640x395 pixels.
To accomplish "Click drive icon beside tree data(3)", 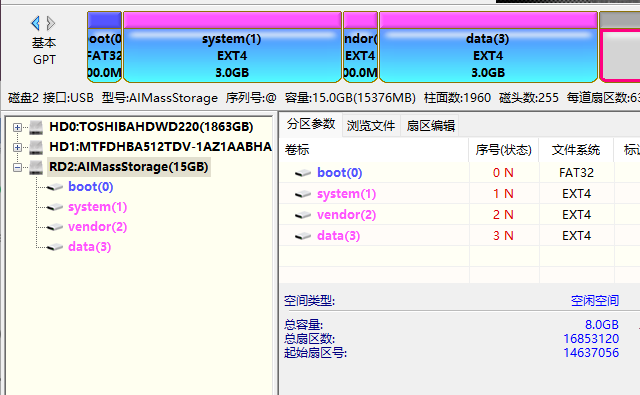I will click(55, 247).
